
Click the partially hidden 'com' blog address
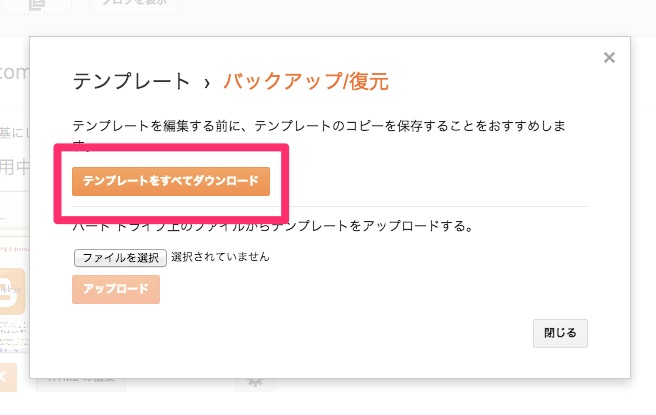15,72
